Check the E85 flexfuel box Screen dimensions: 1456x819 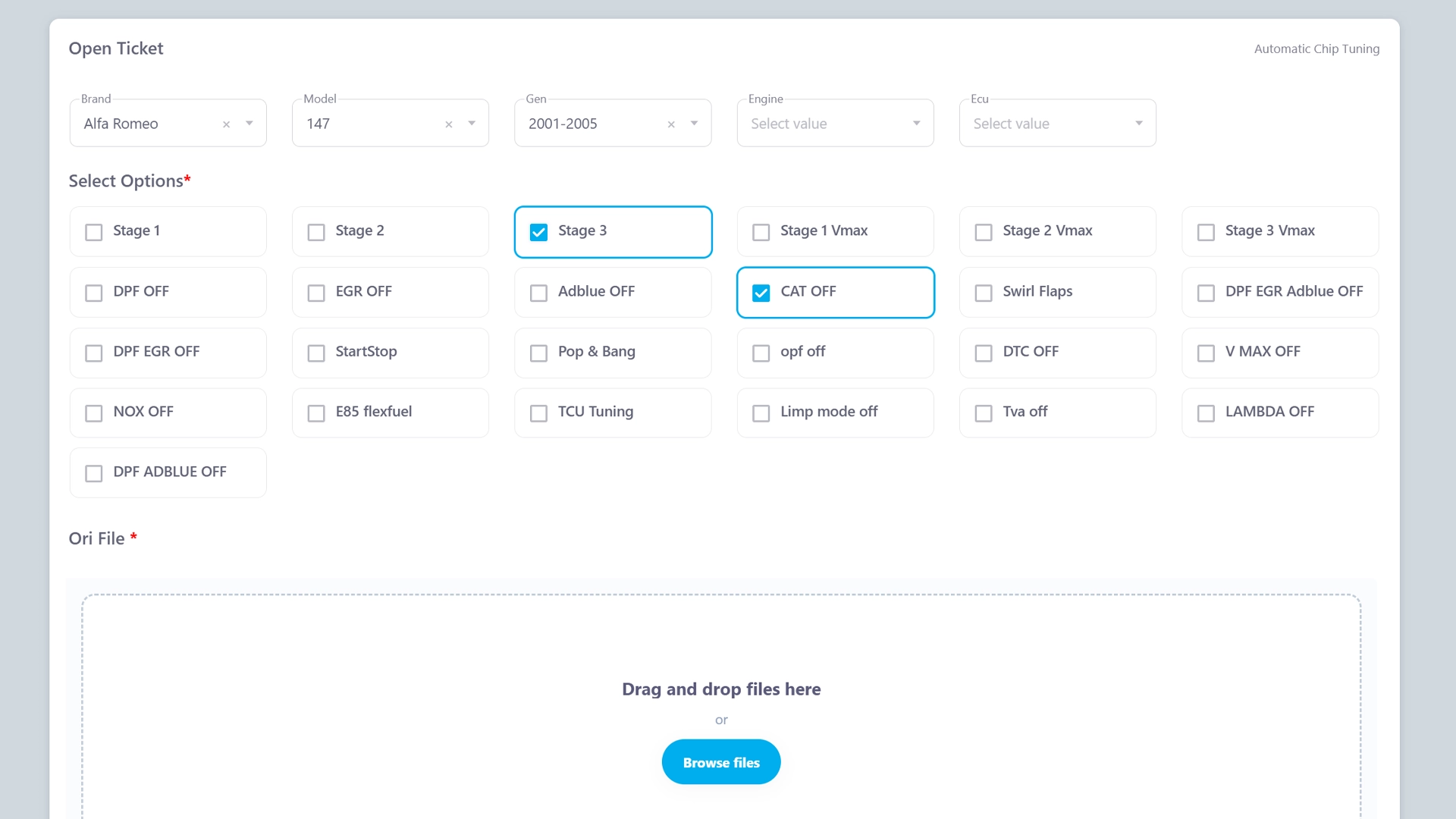coord(316,413)
